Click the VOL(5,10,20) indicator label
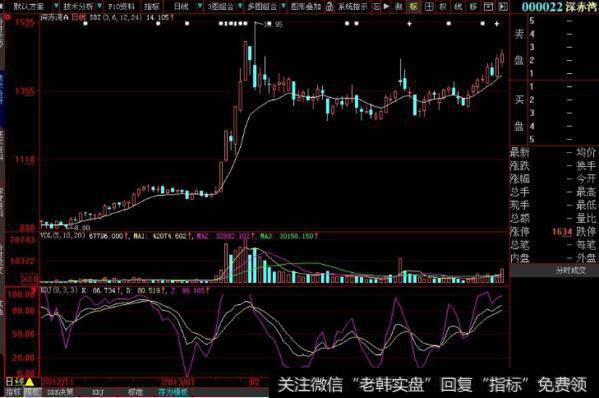 click(63, 236)
